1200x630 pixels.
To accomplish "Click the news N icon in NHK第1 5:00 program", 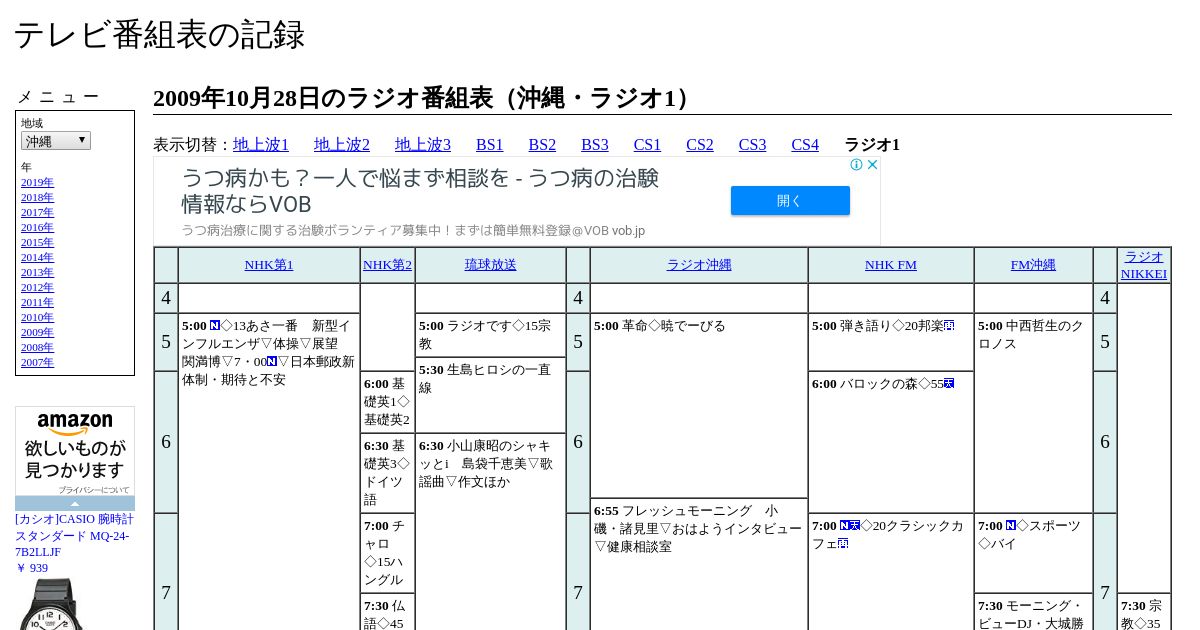I will coord(215,326).
